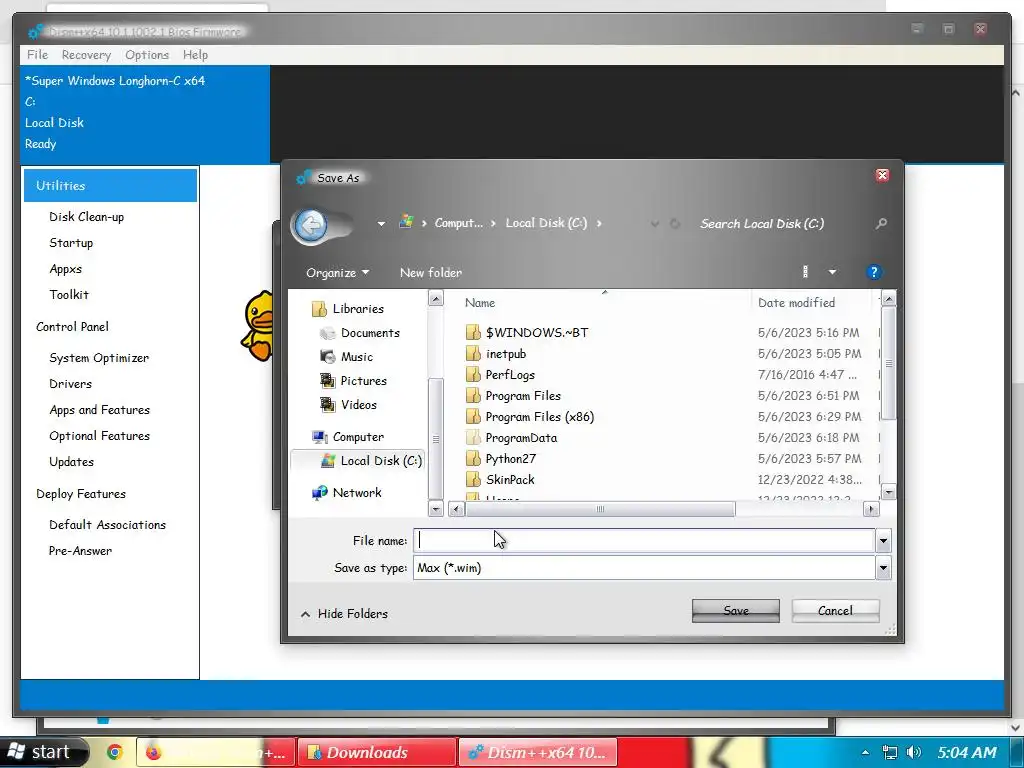The width and height of the screenshot is (1024, 768).
Task: Click the back arrow in Save As dialog
Action: pos(311,225)
